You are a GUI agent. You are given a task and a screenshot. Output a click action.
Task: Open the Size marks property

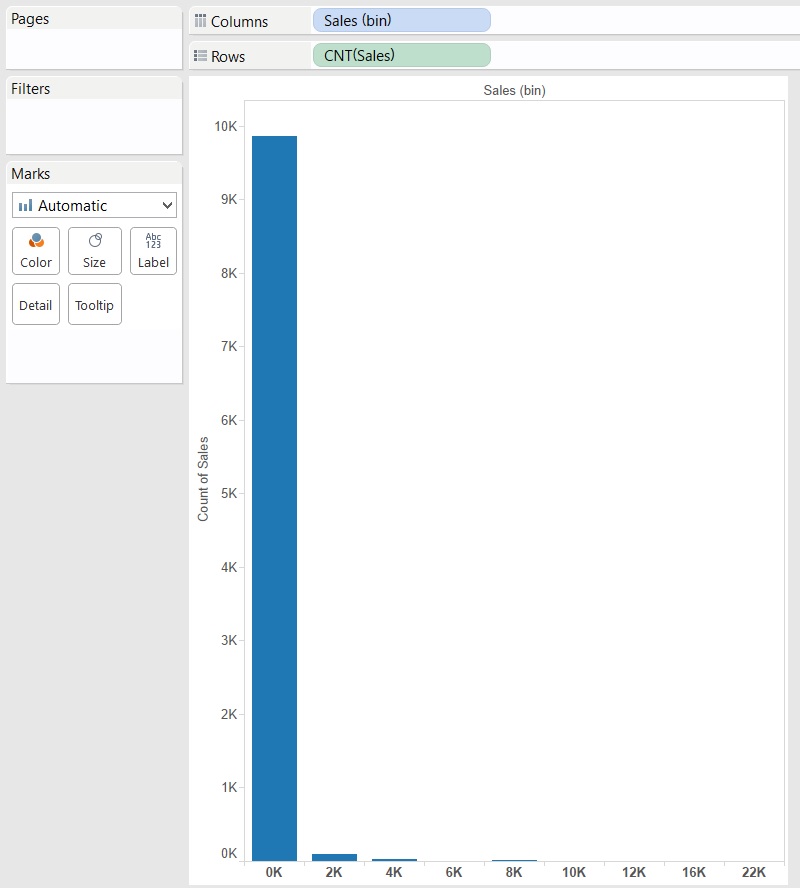94,250
